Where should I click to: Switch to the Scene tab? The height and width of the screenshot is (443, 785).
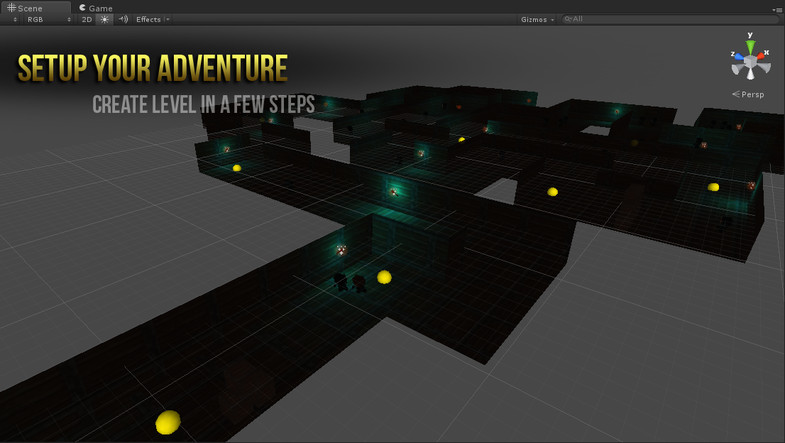pos(35,8)
